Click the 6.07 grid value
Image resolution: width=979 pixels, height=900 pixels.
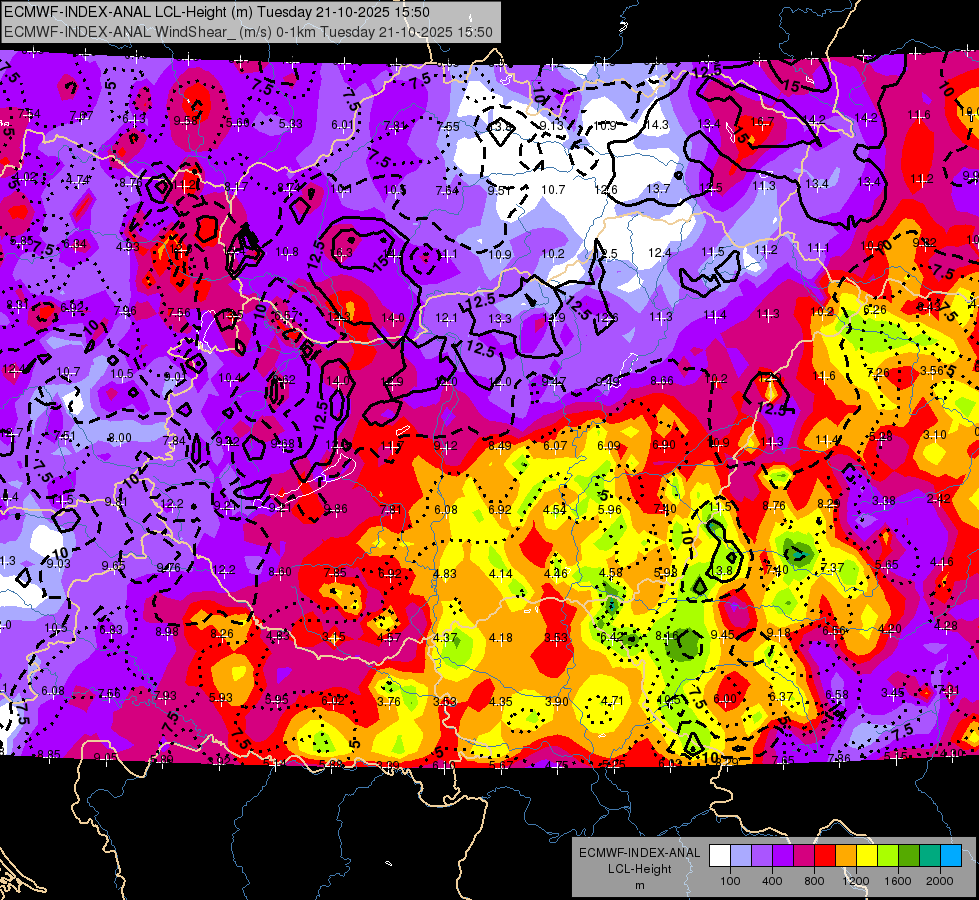(555, 445)
